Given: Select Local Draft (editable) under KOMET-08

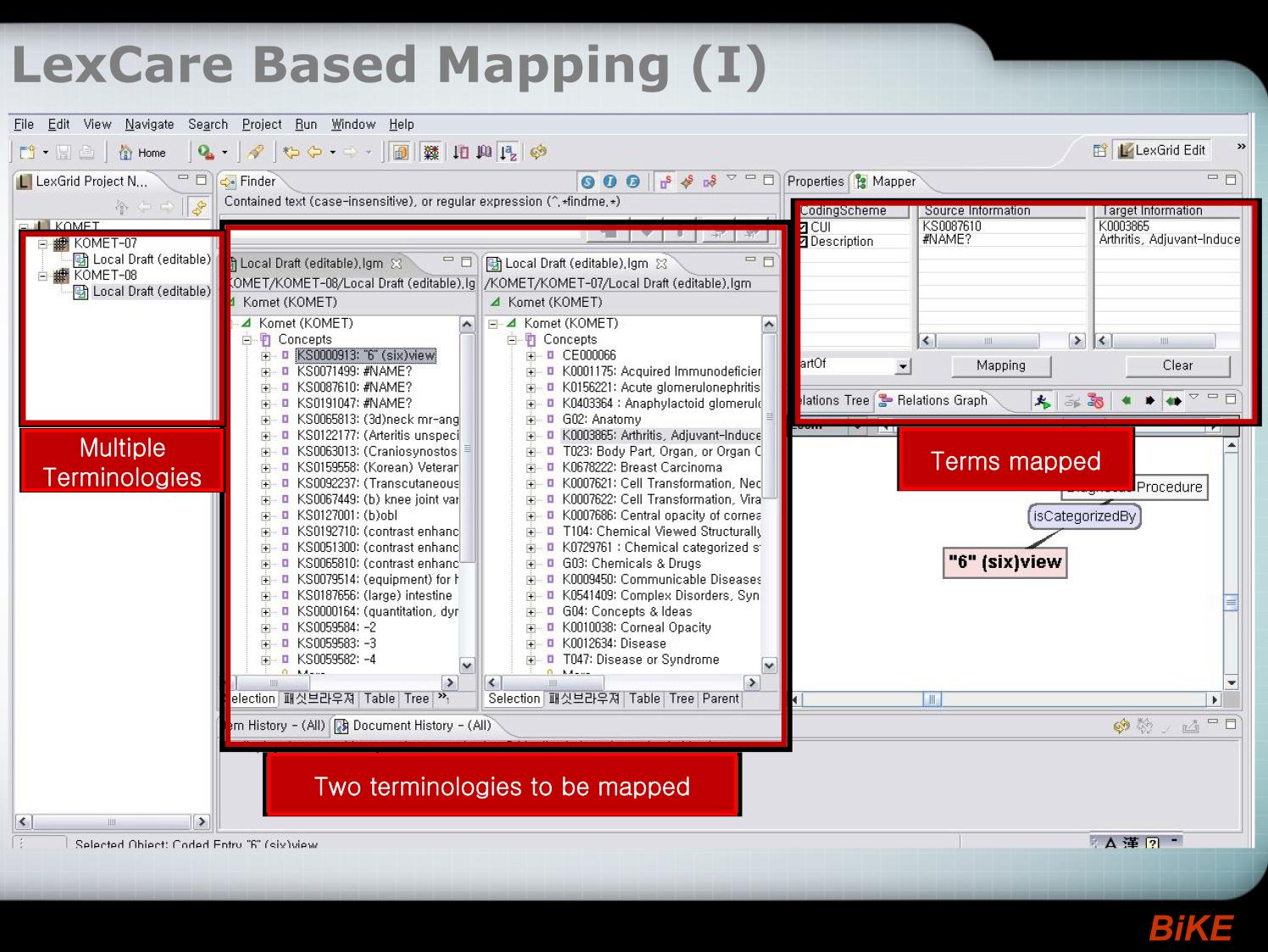Looking at the screenshot, I should click(142, 292).
